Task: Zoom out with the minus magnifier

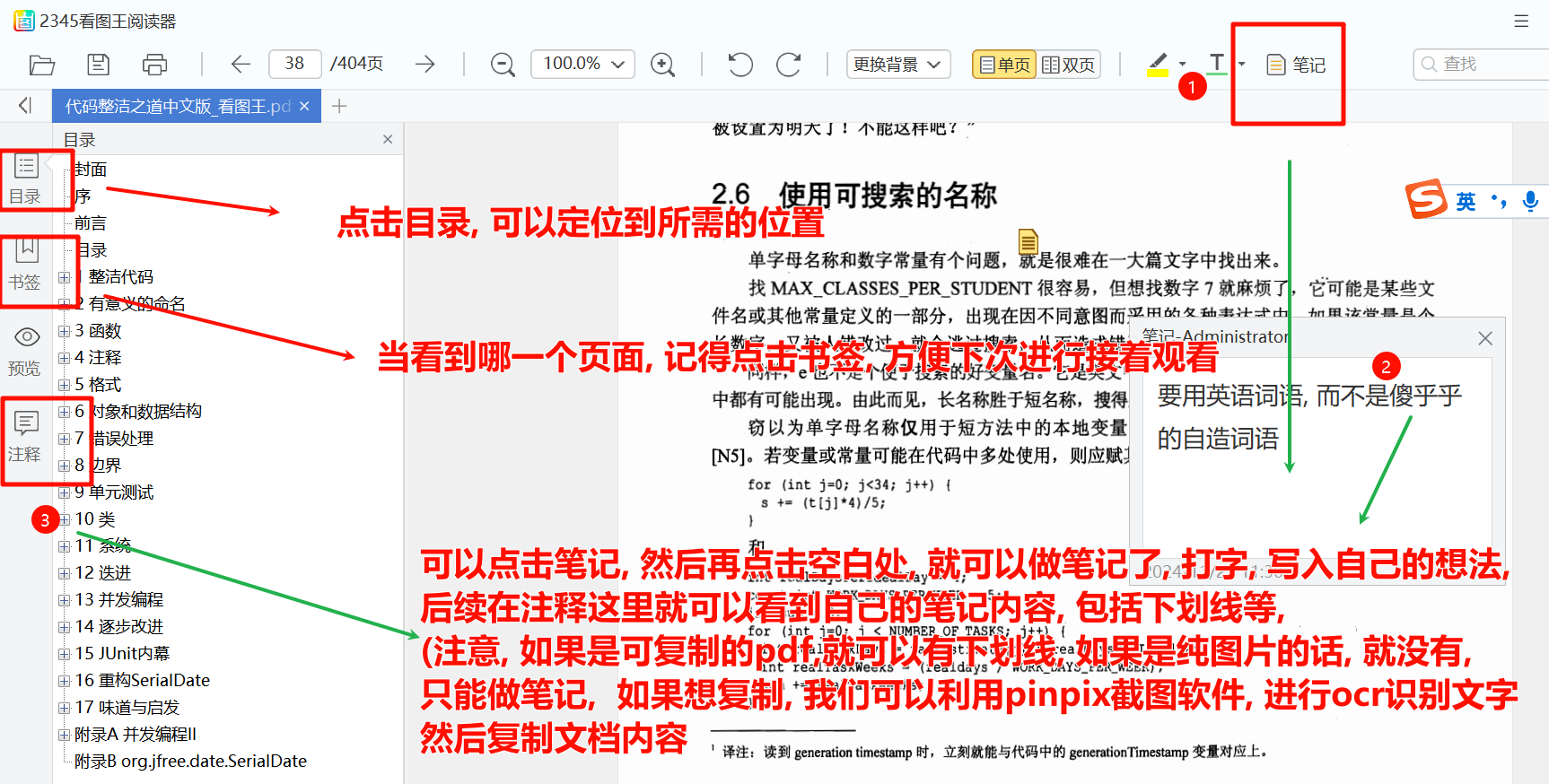Action: point(503,65)
